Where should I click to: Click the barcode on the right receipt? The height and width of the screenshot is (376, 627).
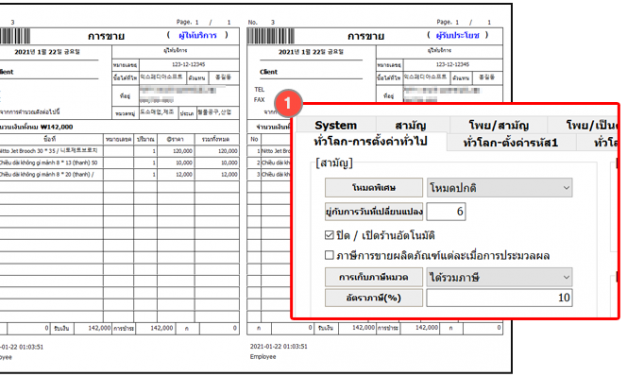[271, 36]
